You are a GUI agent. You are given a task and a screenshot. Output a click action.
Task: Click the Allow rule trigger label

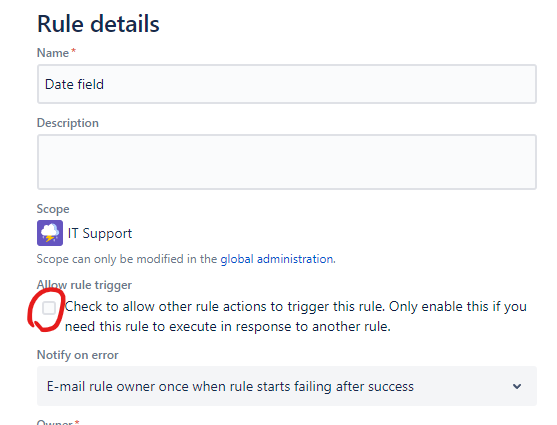coord(84,285)
